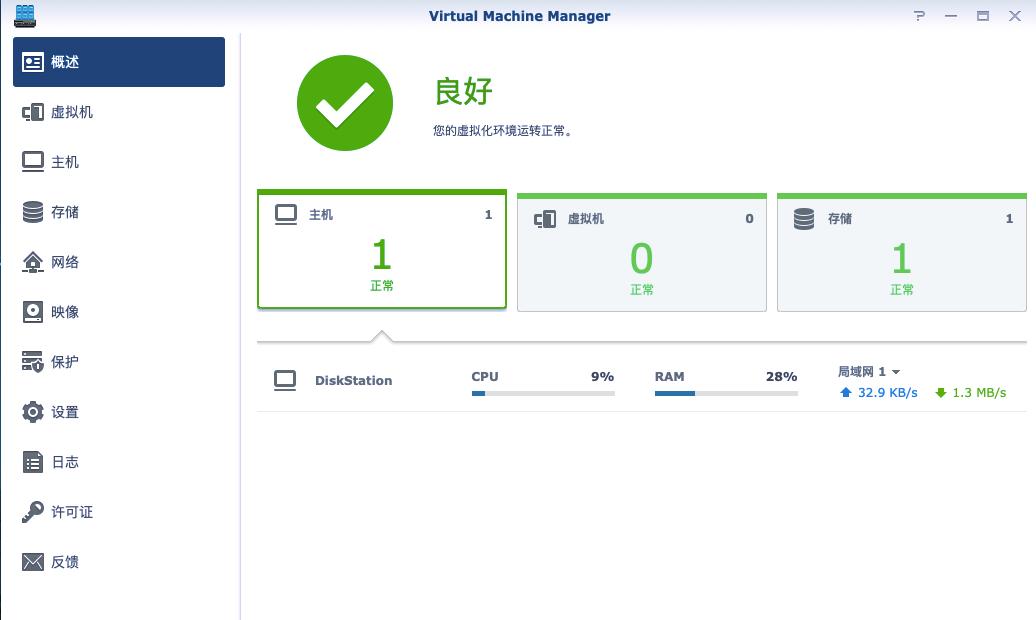Expand the 局域网 1 network dropdown

pos(866,371)
